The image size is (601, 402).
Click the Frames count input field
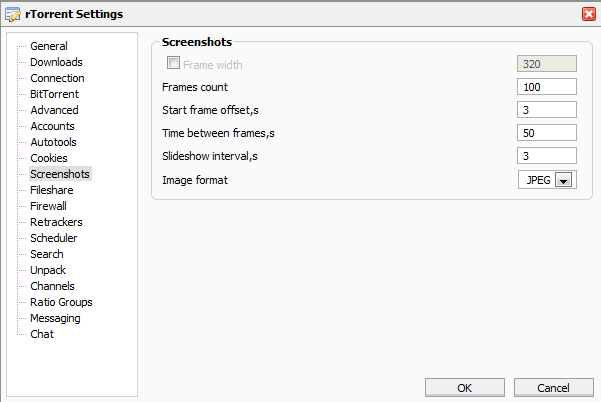(547, 87)
